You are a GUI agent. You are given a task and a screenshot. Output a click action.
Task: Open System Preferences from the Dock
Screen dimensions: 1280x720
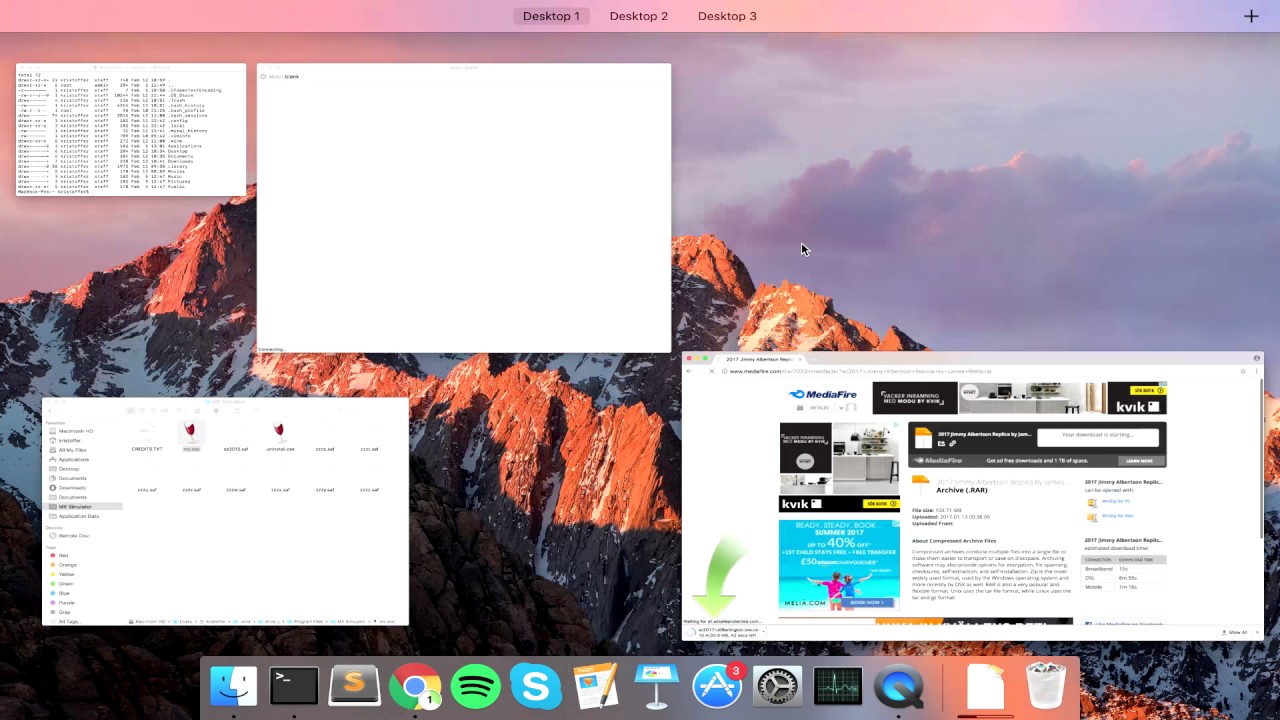(777, 687)
